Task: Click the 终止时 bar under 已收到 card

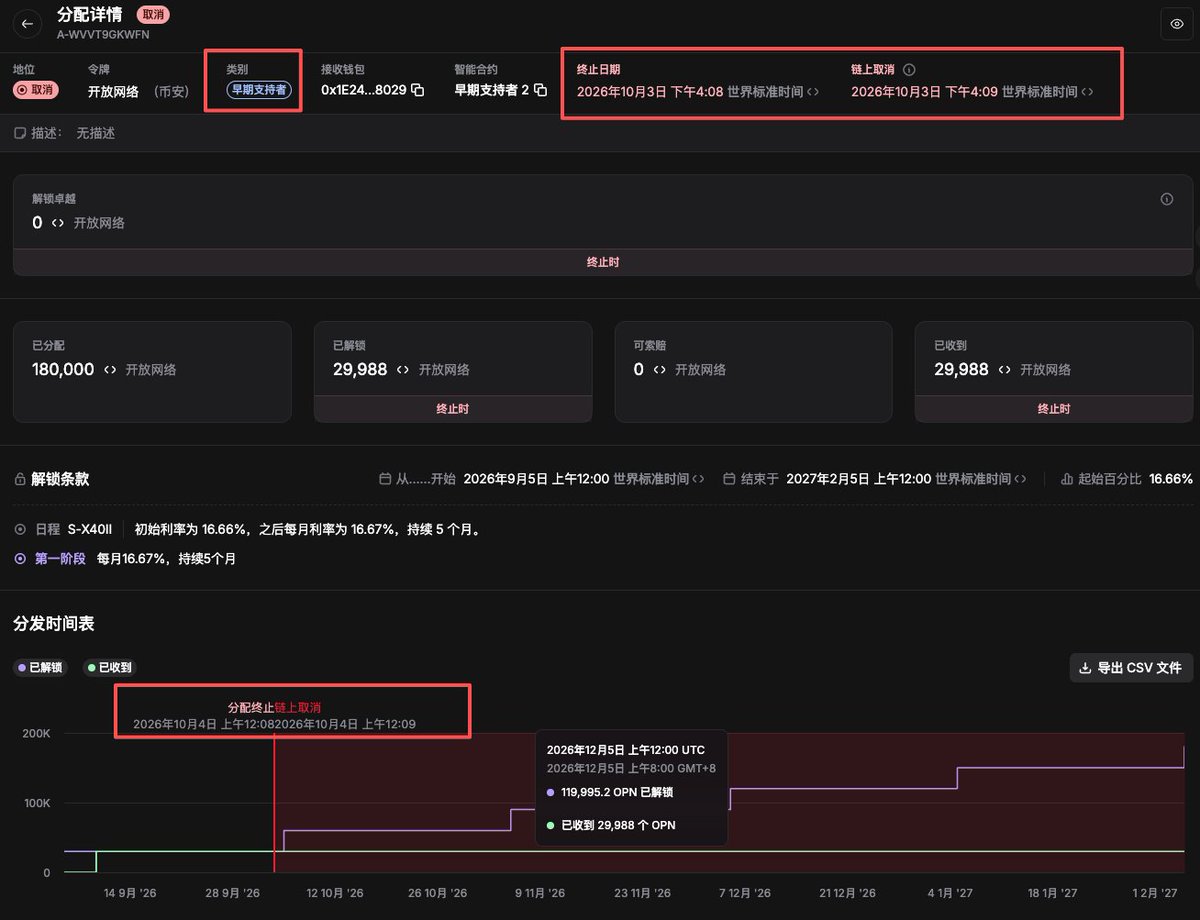Action: [1054, 409]
